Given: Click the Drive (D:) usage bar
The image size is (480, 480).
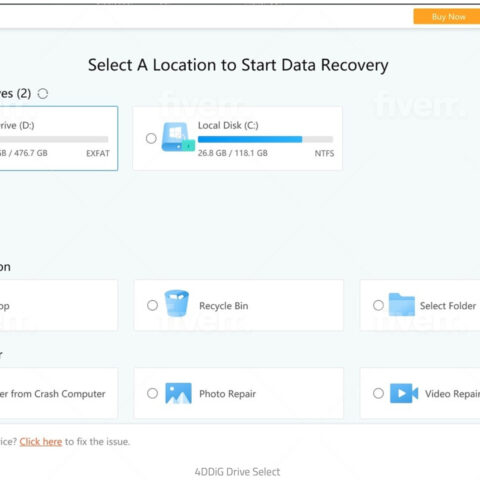Looking at the screenshot, I should pyautogui.click(x=54, y=139).
